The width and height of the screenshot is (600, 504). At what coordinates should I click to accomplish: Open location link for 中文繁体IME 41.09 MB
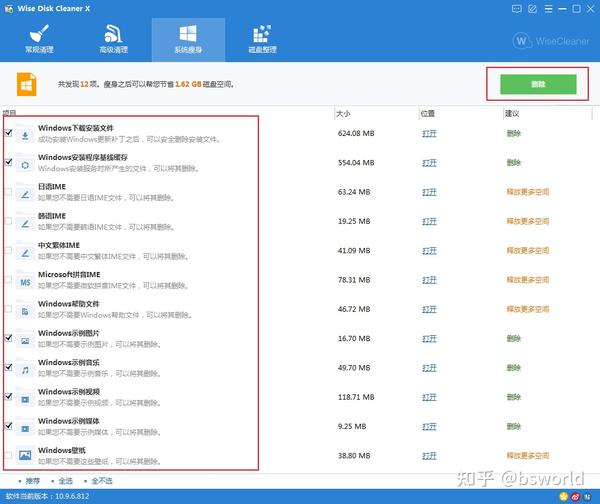[429, 251]
